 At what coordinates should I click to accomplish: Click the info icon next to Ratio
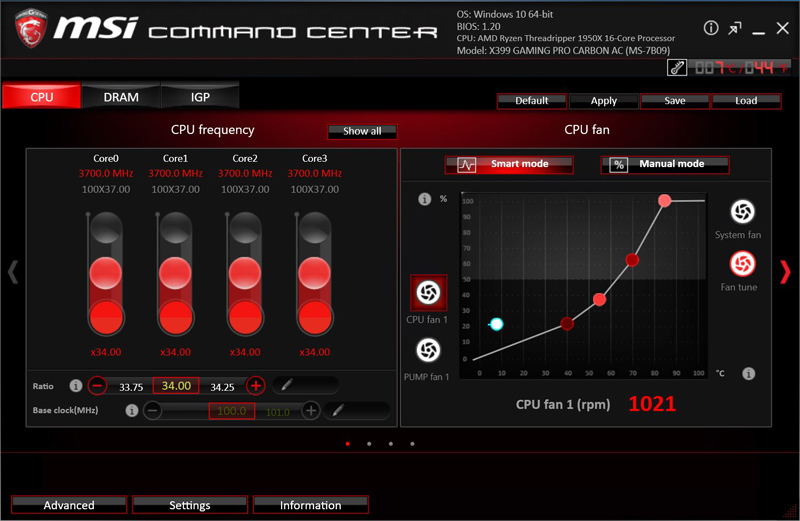point(76,386)
